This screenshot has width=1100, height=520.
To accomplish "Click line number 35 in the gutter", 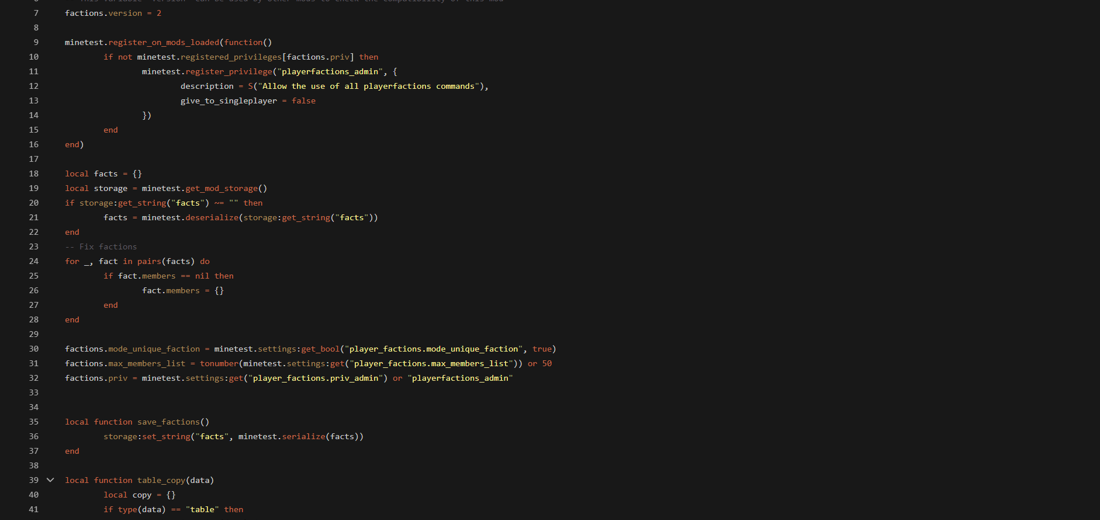I will 33,422.
